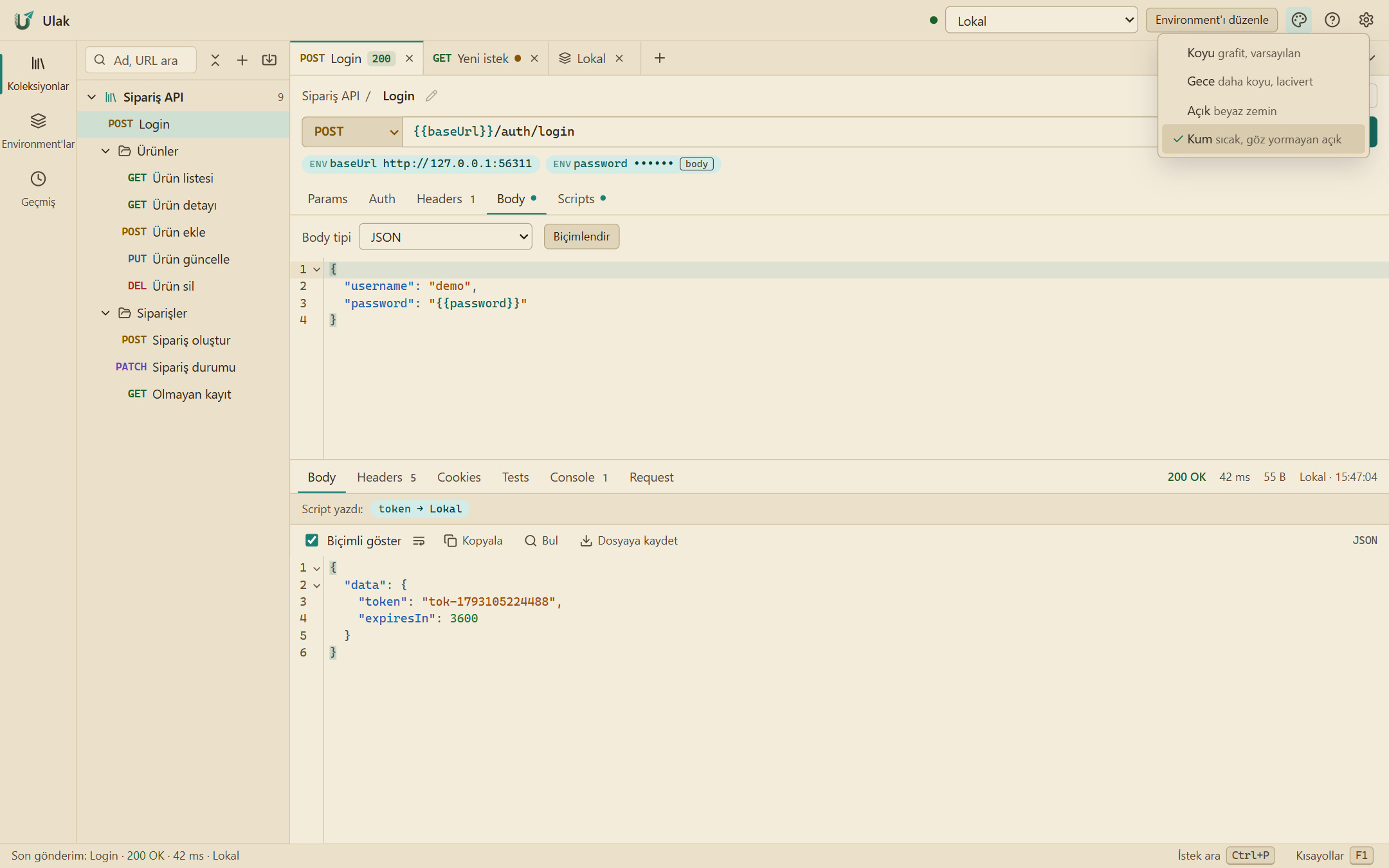Collapse all collections with the collapse icon

pyautogui.click(x=215, y=60)
